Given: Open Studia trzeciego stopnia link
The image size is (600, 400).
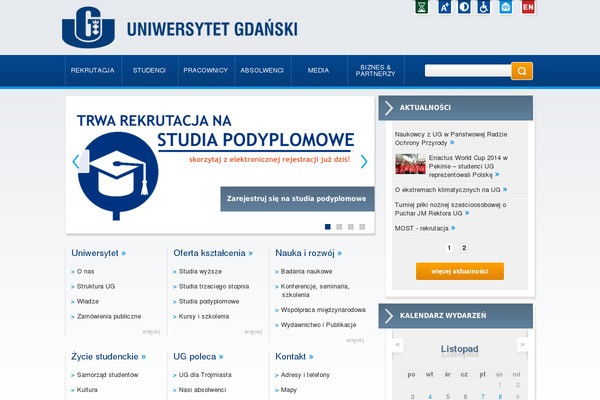Looking at the screenshot, I should click(x=214, y=286).
